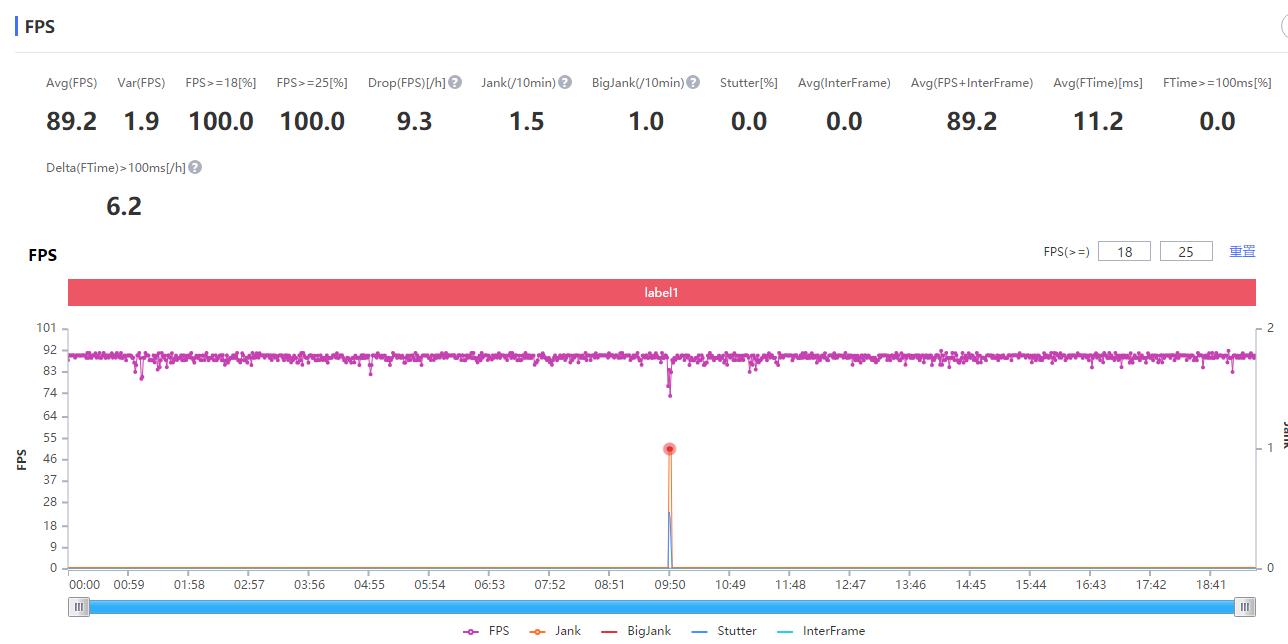Click the blue time range scrollbar track

(661, 607)
